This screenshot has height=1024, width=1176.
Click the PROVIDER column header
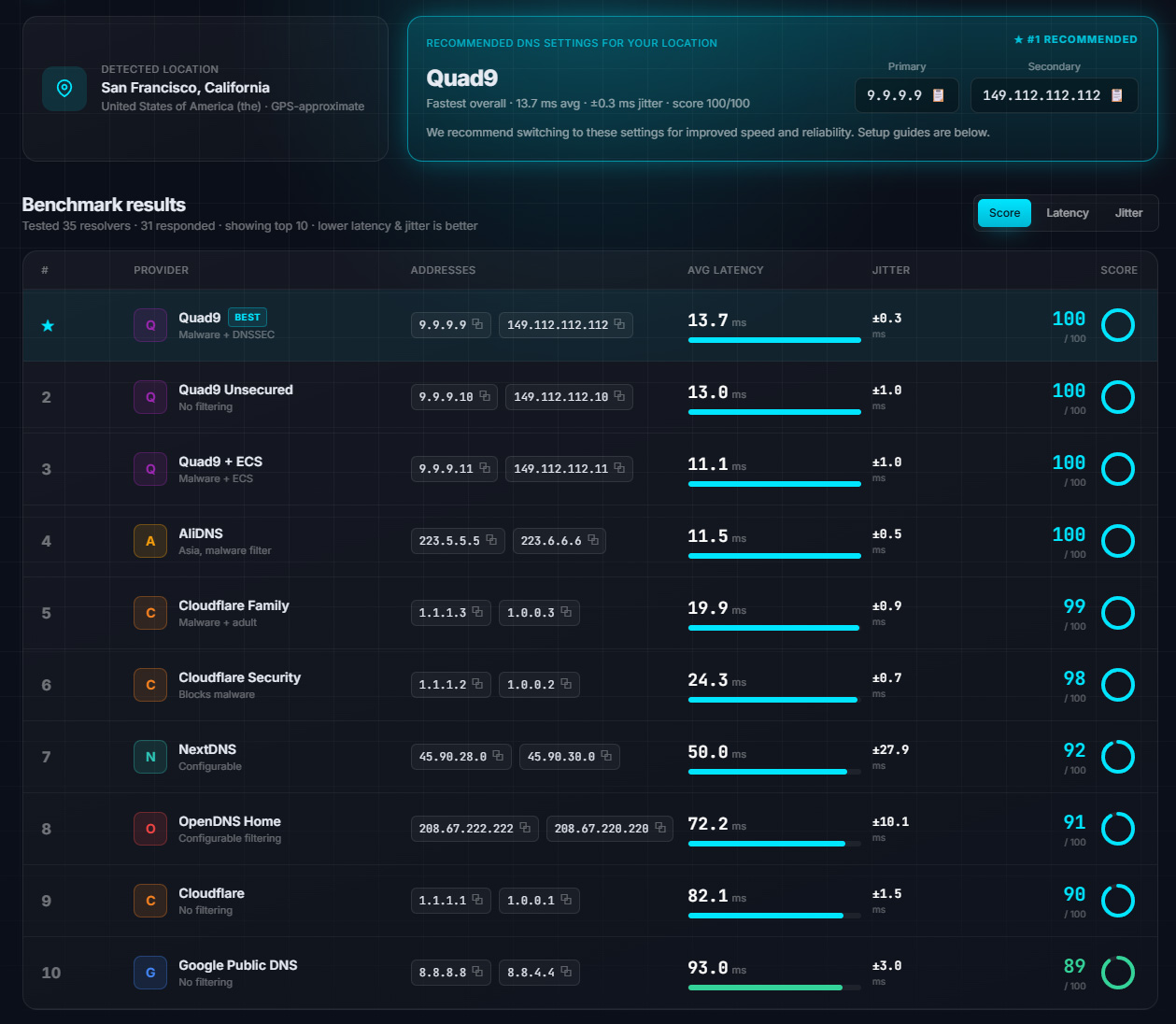point(161,270)
